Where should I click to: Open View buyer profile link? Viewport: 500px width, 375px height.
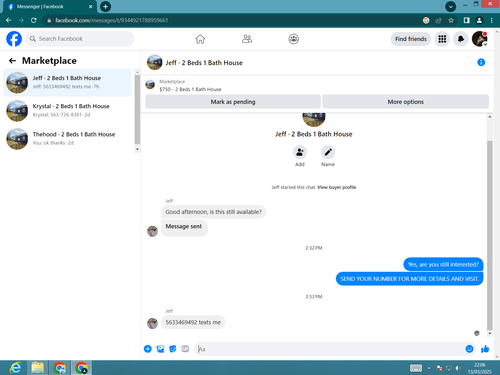click(337, 187)
